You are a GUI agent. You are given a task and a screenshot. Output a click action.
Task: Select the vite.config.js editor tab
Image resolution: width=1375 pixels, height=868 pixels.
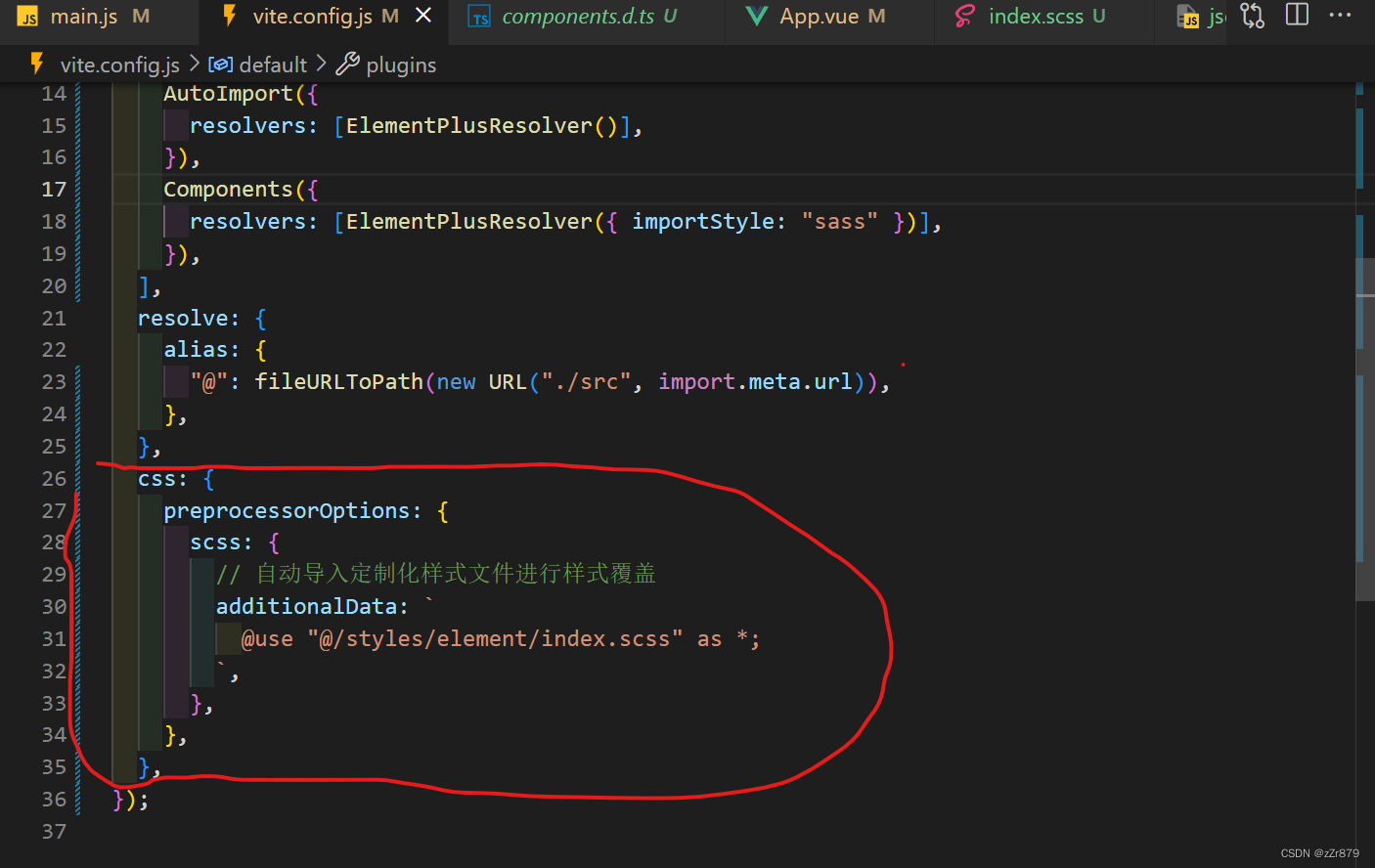pos(326,17)
